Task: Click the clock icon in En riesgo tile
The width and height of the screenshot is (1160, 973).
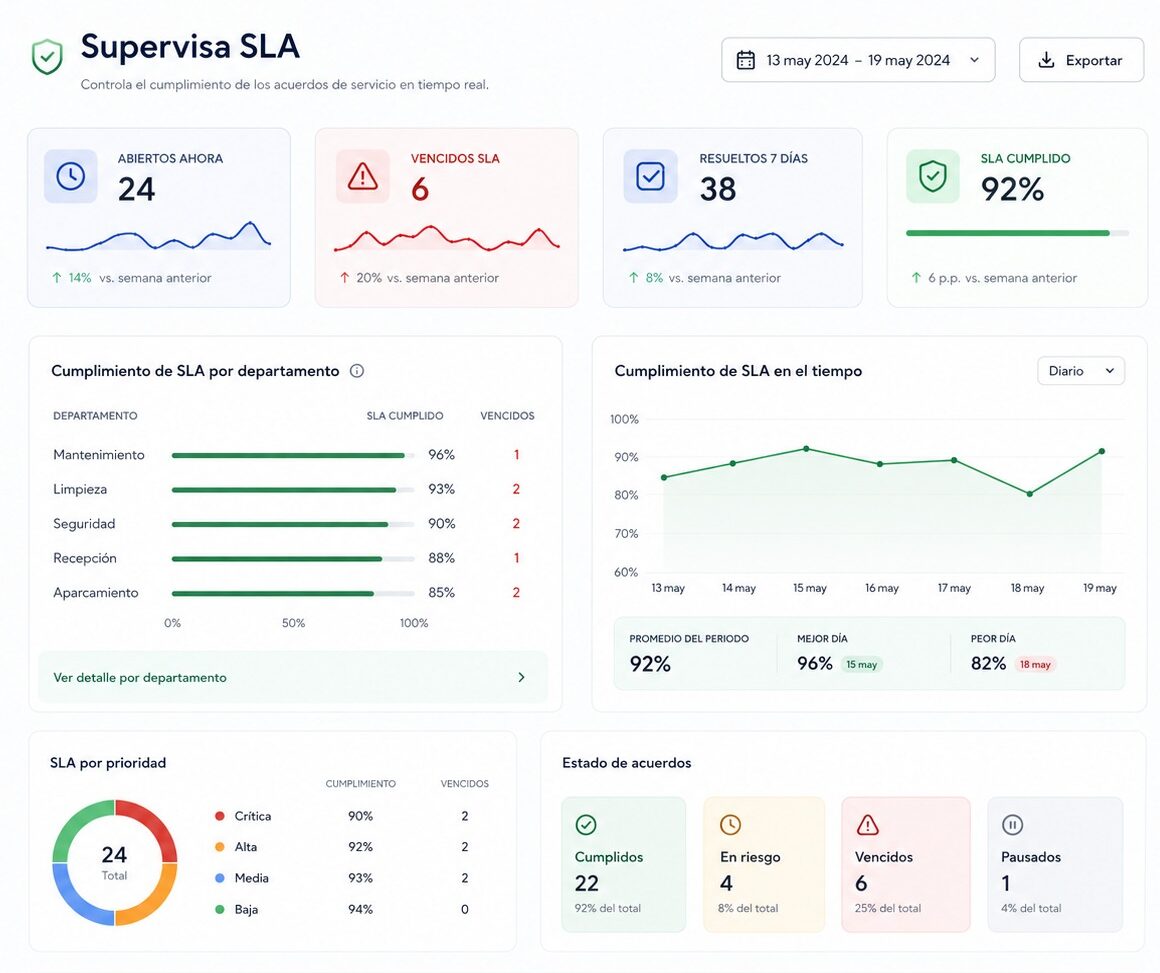Action: point(730,824)
